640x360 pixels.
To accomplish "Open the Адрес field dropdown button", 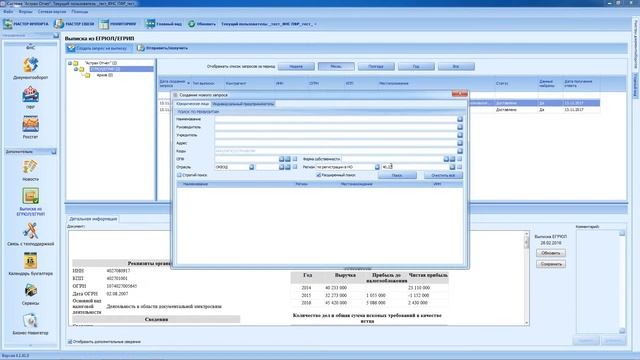I will (x=460, y=143).
